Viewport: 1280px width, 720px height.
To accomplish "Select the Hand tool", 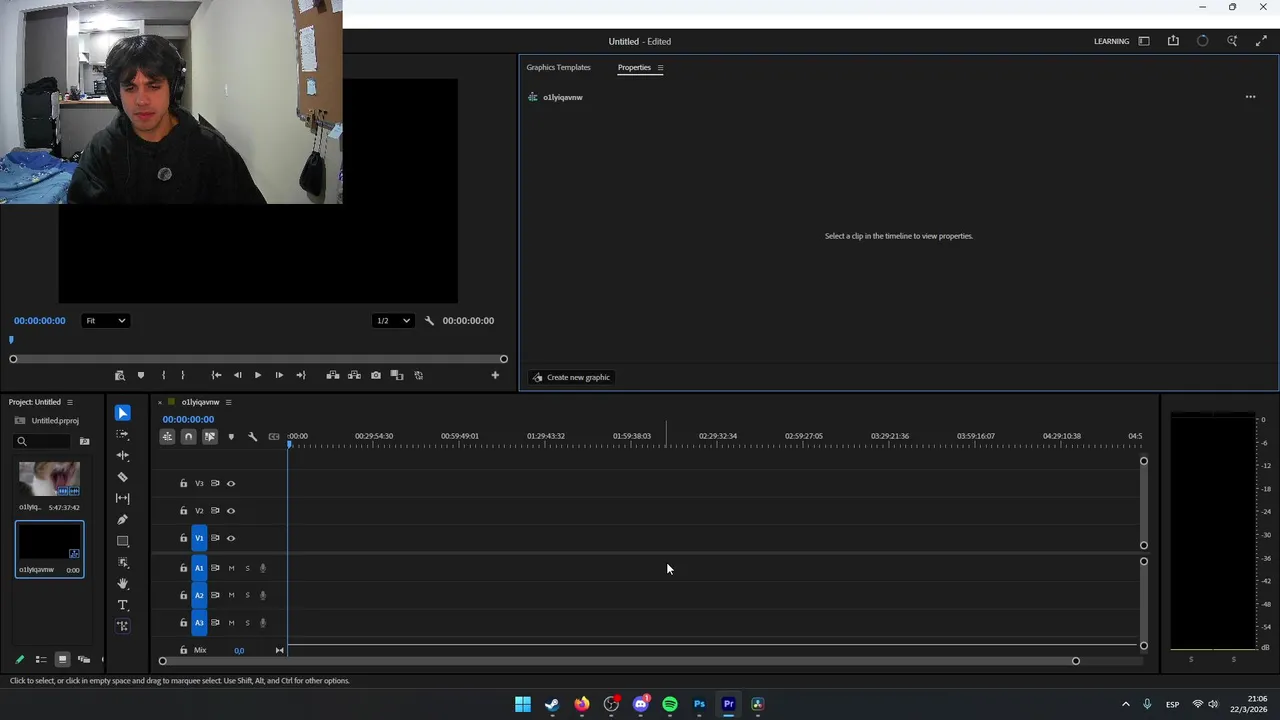I will (x=123, y=583).
